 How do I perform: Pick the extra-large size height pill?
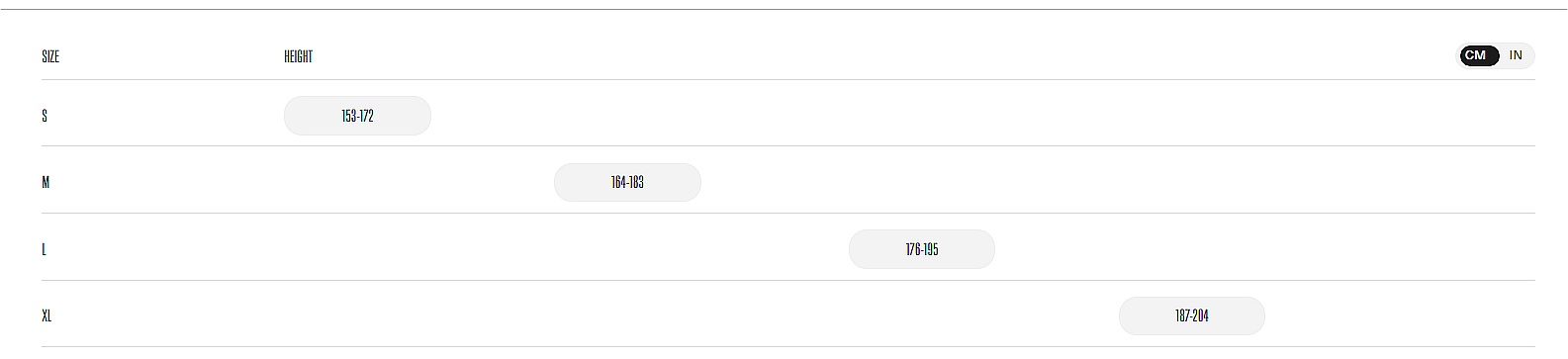point(1192,316)
